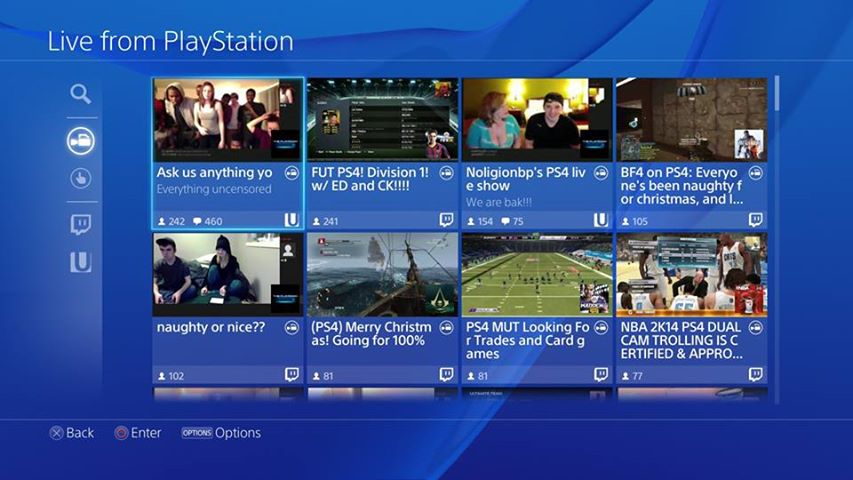Click the 102 viewer count

coord(176,376)
